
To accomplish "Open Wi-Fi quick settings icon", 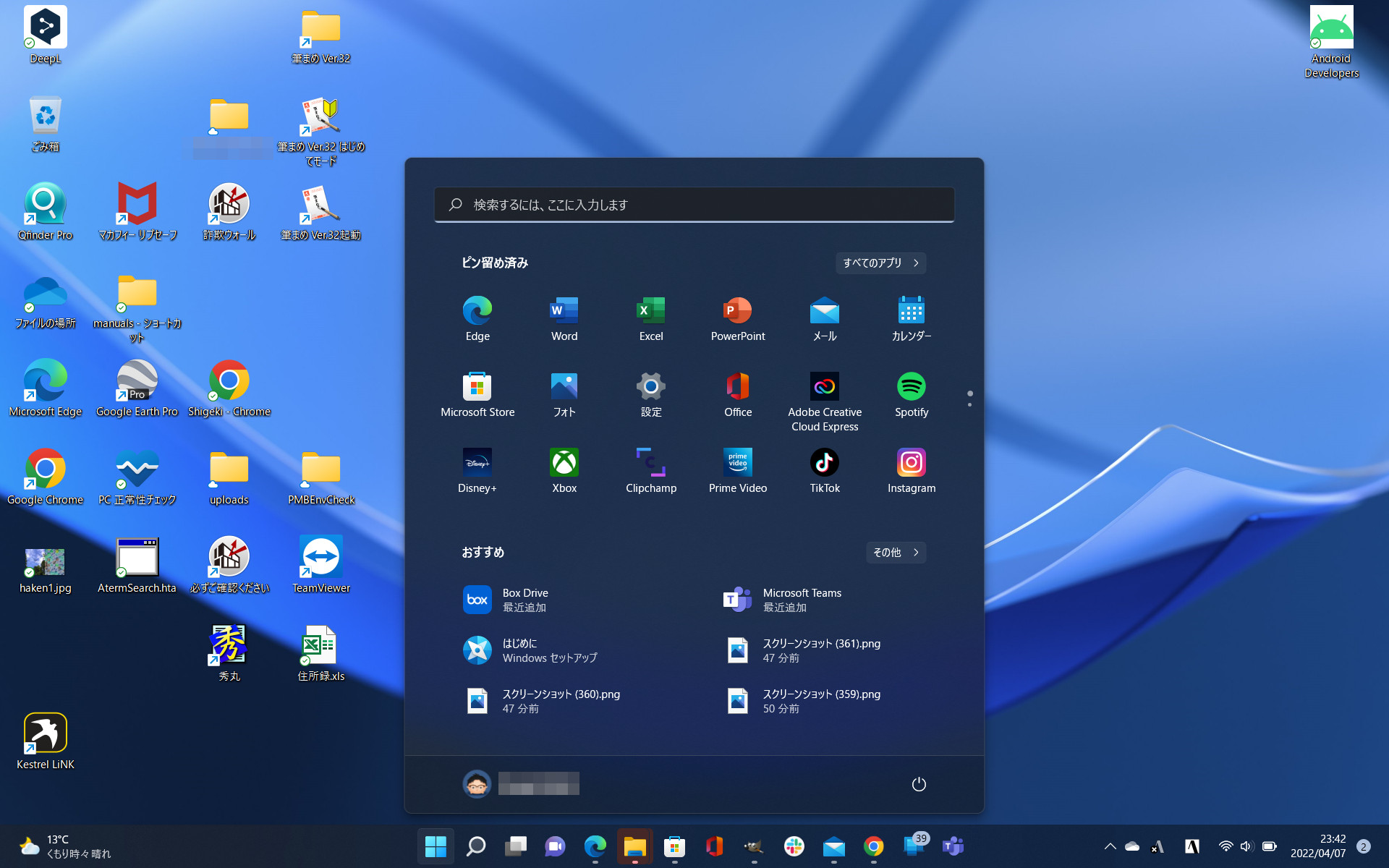I will (x=1226, y=846).
